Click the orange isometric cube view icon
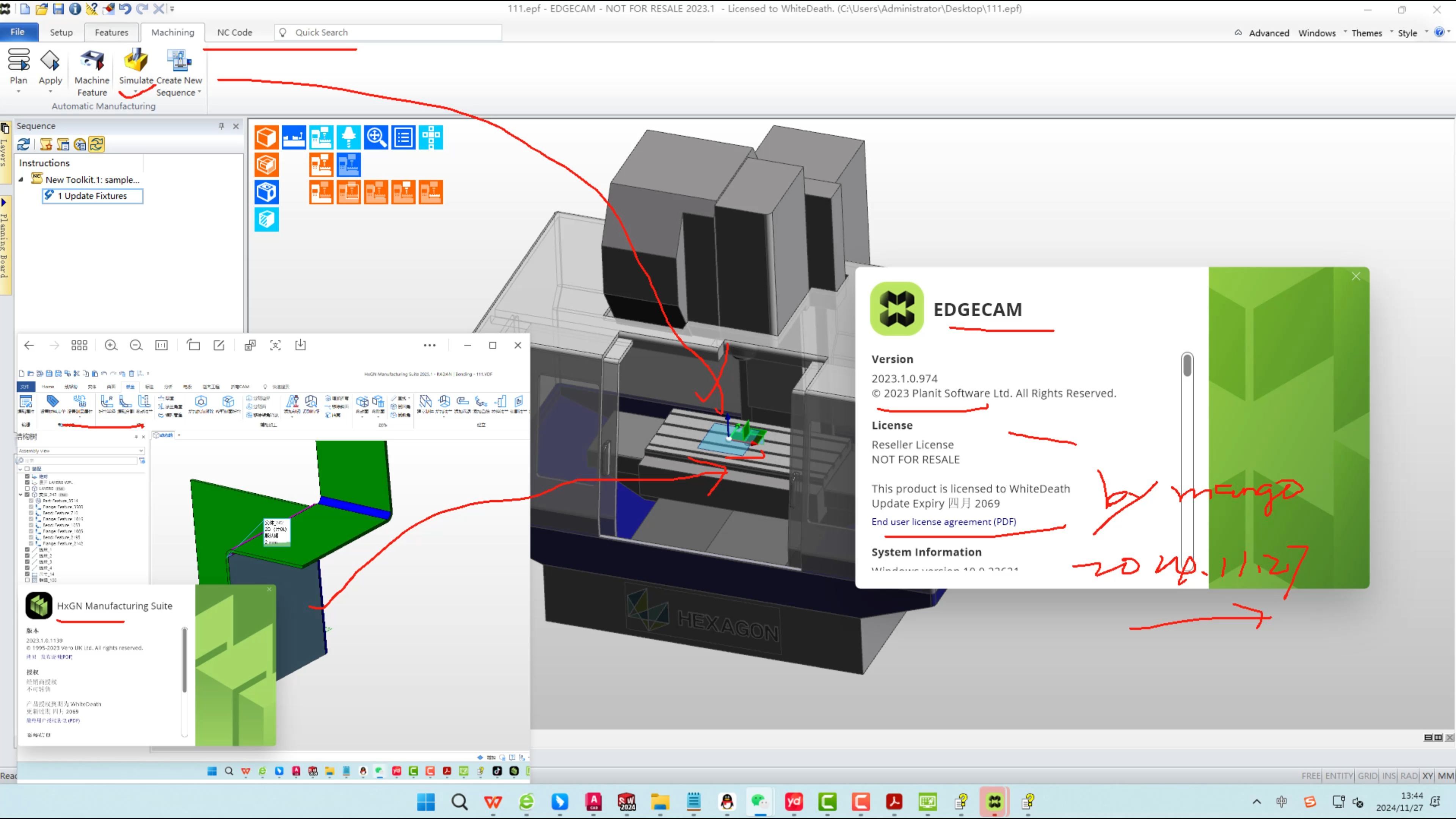Image resolution: width=1456 pixels, height=819 pixels. pos(266,137)
